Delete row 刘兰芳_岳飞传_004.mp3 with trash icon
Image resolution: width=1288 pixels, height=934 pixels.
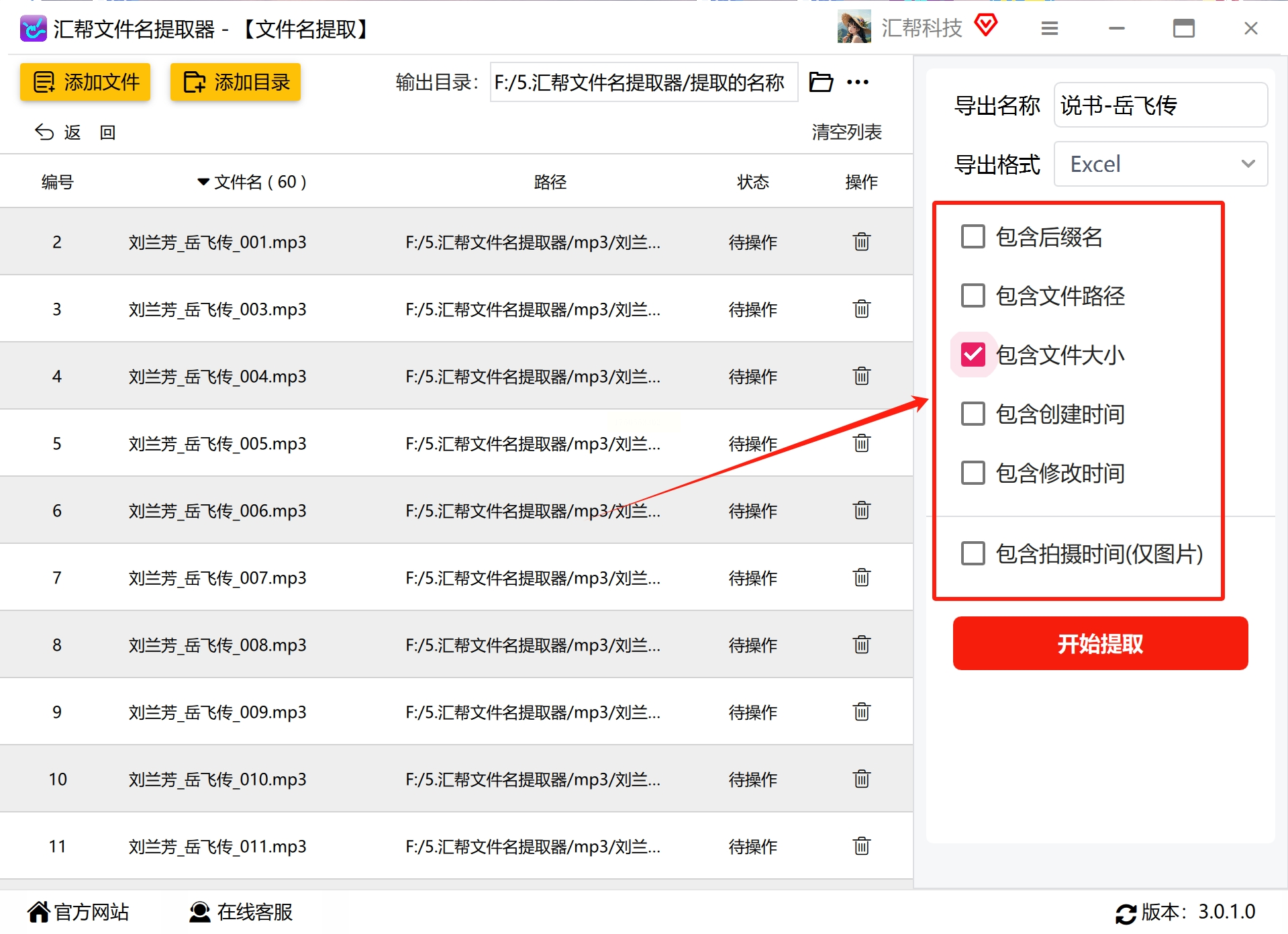[862, 376]
